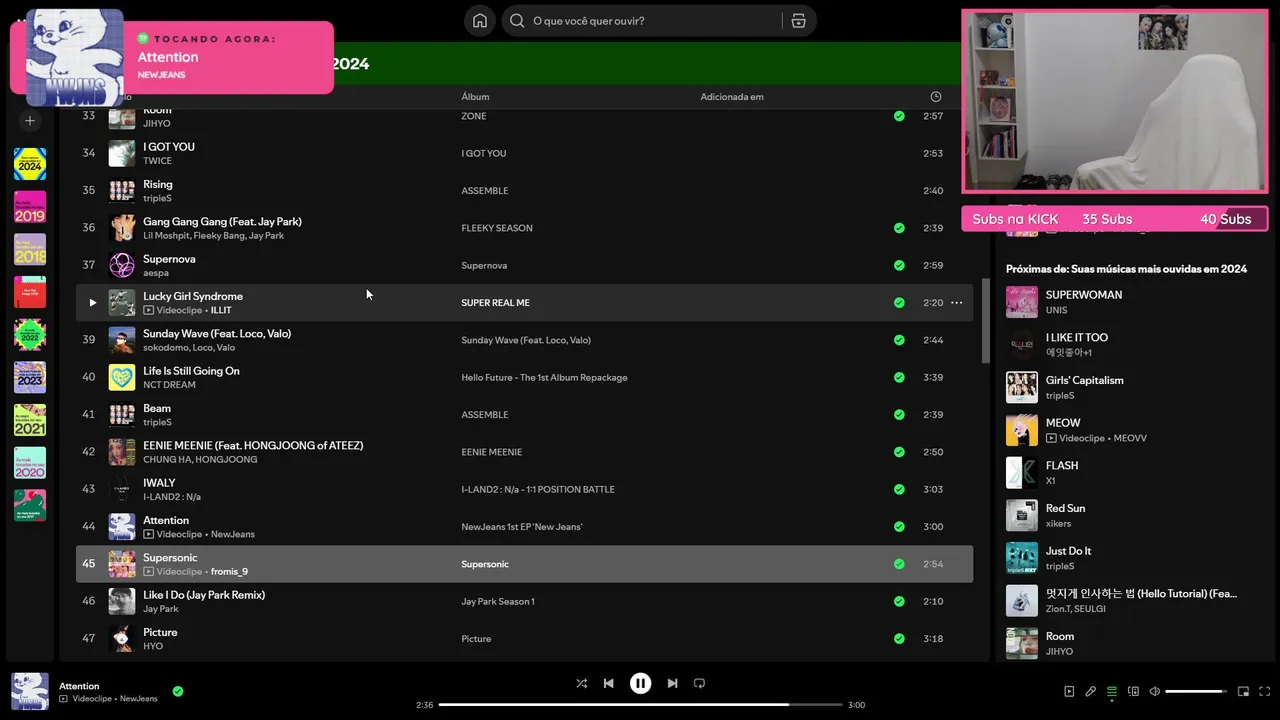
Task: Click the Attention cover art in player bar
Action: click(x=30, y=691)
